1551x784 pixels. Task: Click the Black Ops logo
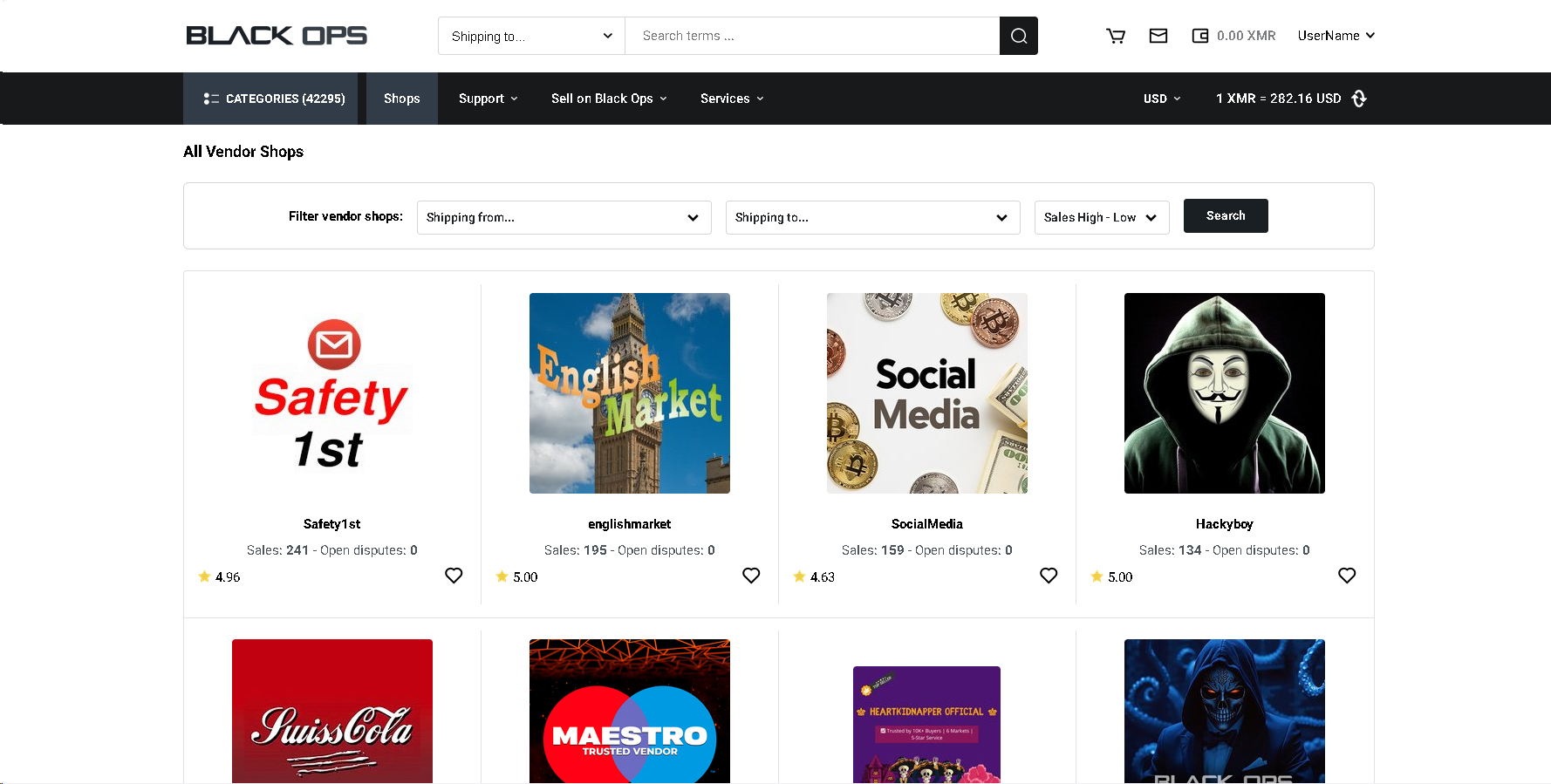pyautogui.click(x=277, y=36)
